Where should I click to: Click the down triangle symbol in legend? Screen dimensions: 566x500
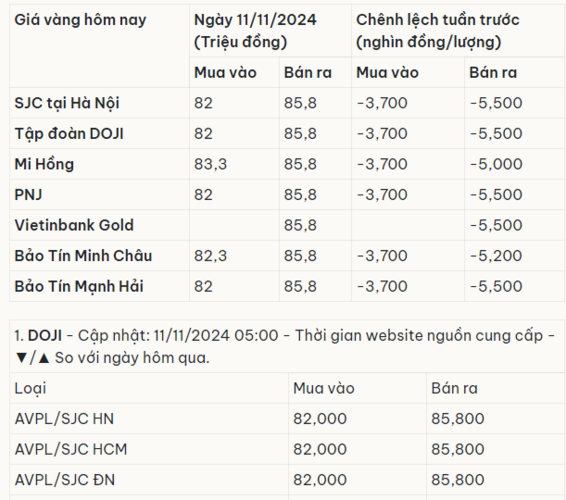[x=21, y=358]
